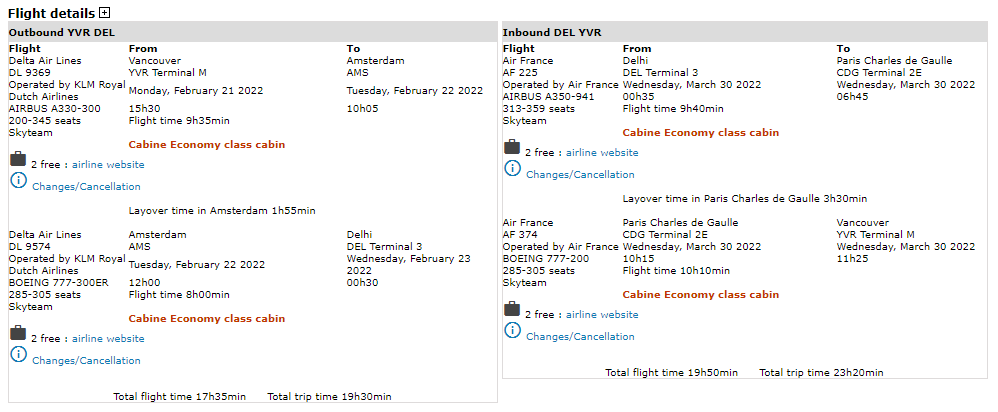The image size is (998, 412).
Task: Click the suitcase icon for flight AF 374
Action: 512,310
